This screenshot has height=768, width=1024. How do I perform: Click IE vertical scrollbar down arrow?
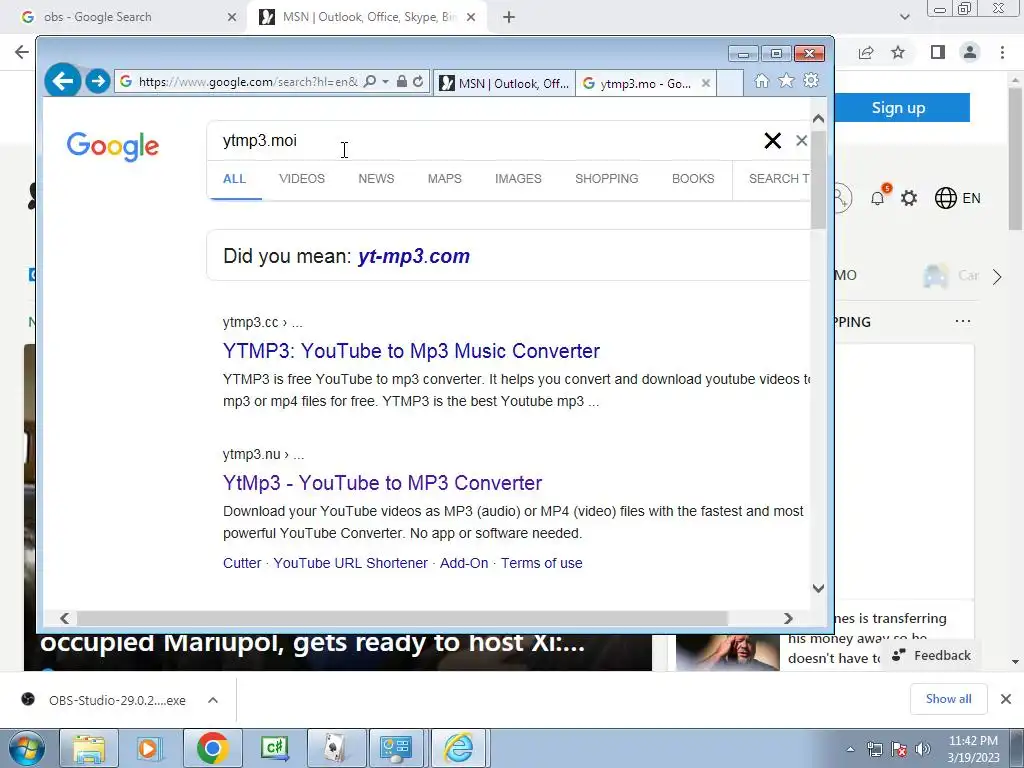tap(818, 588)
